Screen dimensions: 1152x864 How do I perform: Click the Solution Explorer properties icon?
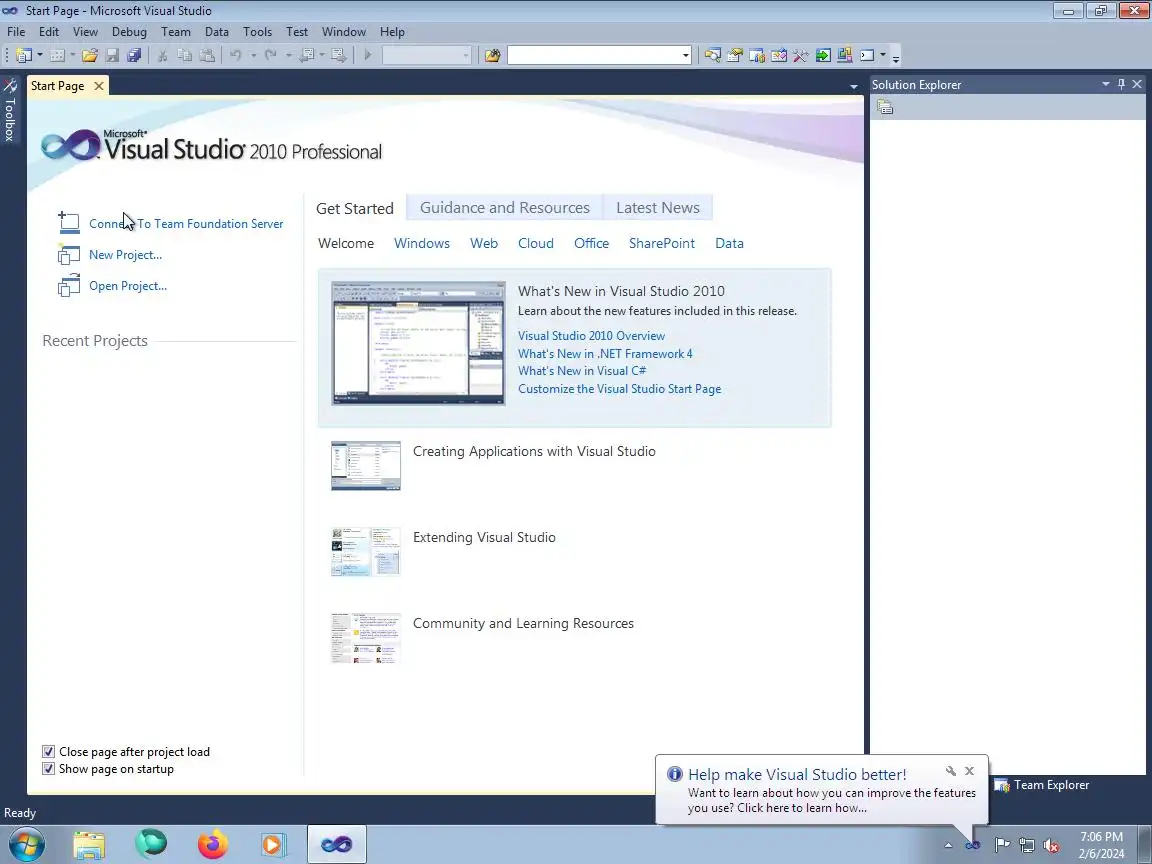(885, 108)
